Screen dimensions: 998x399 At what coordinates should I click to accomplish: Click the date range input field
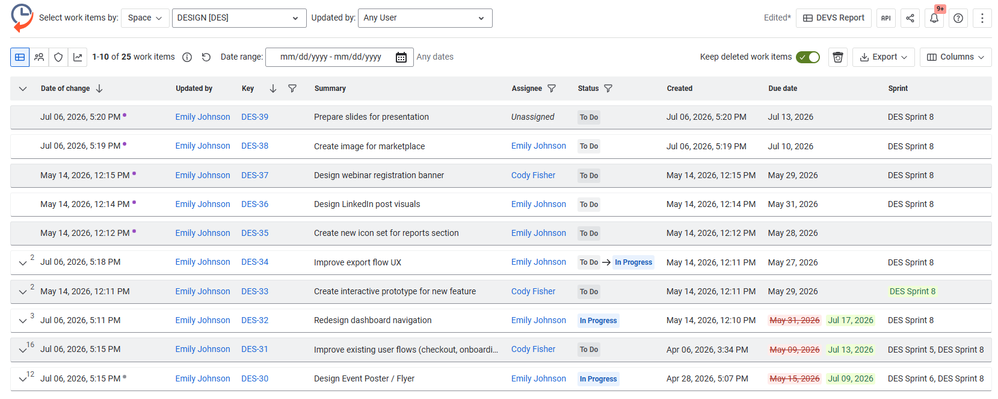(339, 57)
